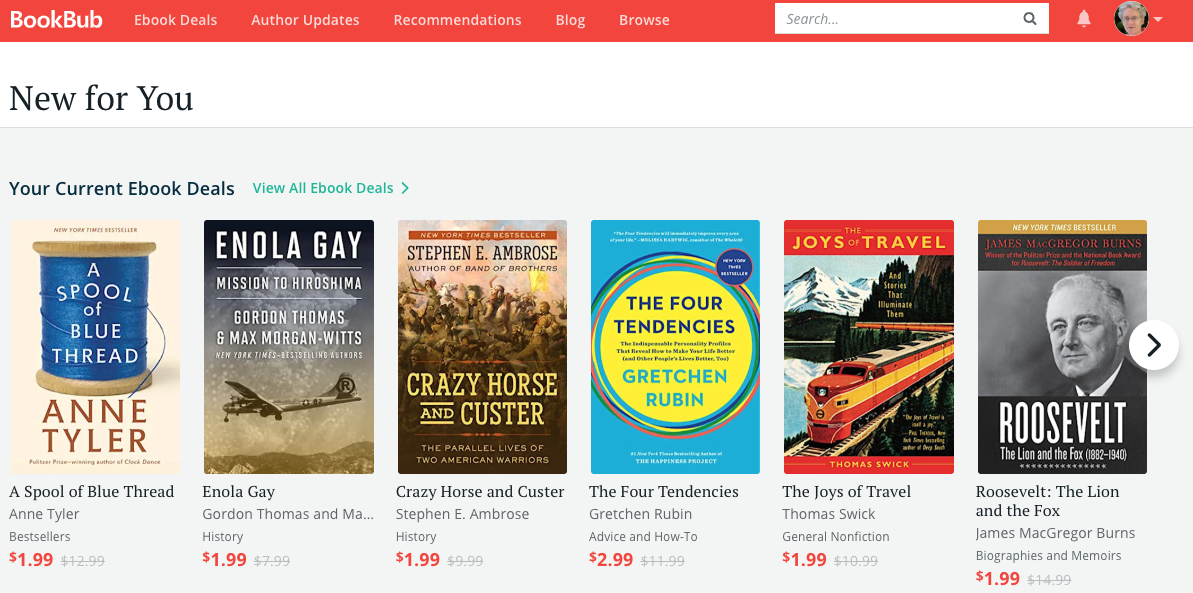This screenshot has width=1193, height=593.
Task: Open author Thomas Swick
Action: point(829,515)
